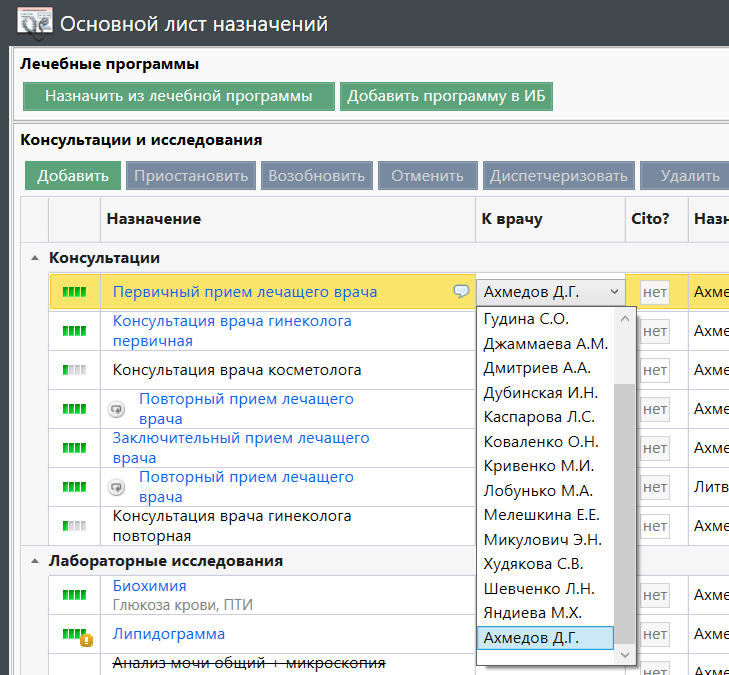Viewport: 729px width, 675px height.
Task: Collapse the Консультации group
Action: click(x=35, y=258)
